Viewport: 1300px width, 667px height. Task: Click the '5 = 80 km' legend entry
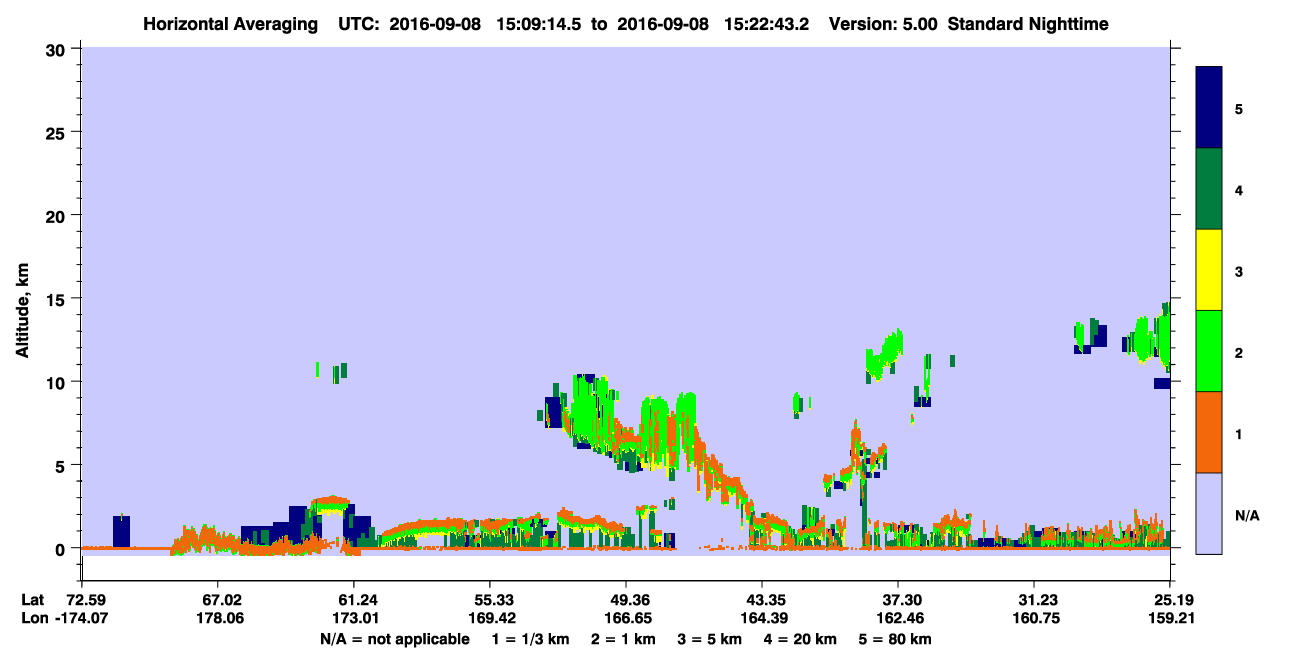tap(896, 638)
